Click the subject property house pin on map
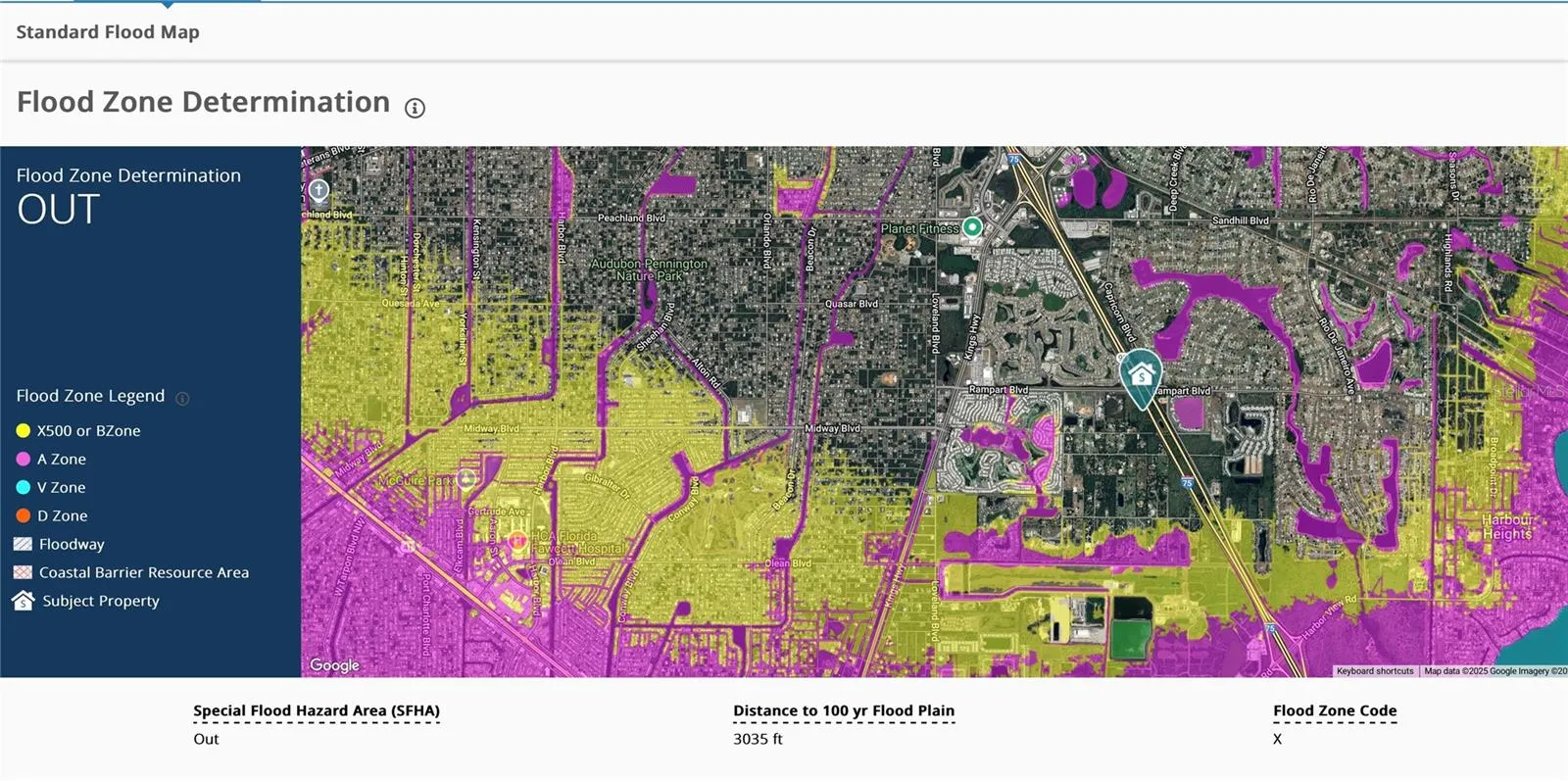 click(1141, 375)
